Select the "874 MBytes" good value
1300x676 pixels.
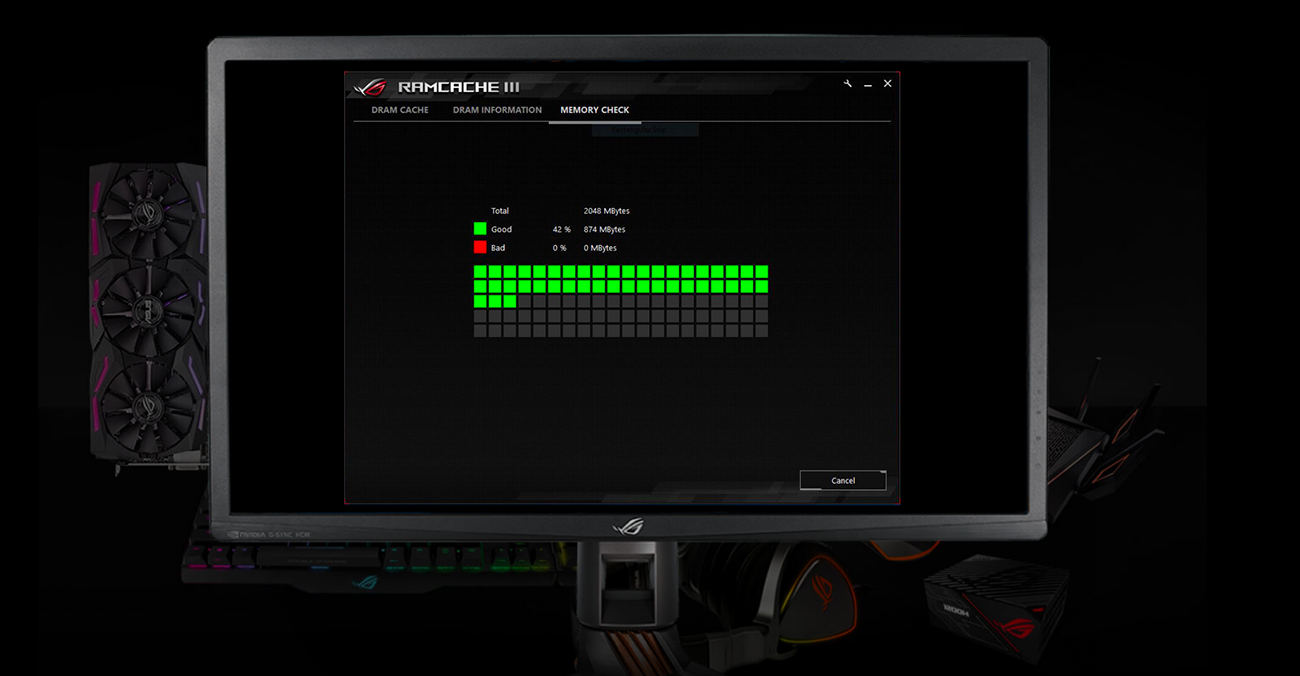tap(605, 230)
